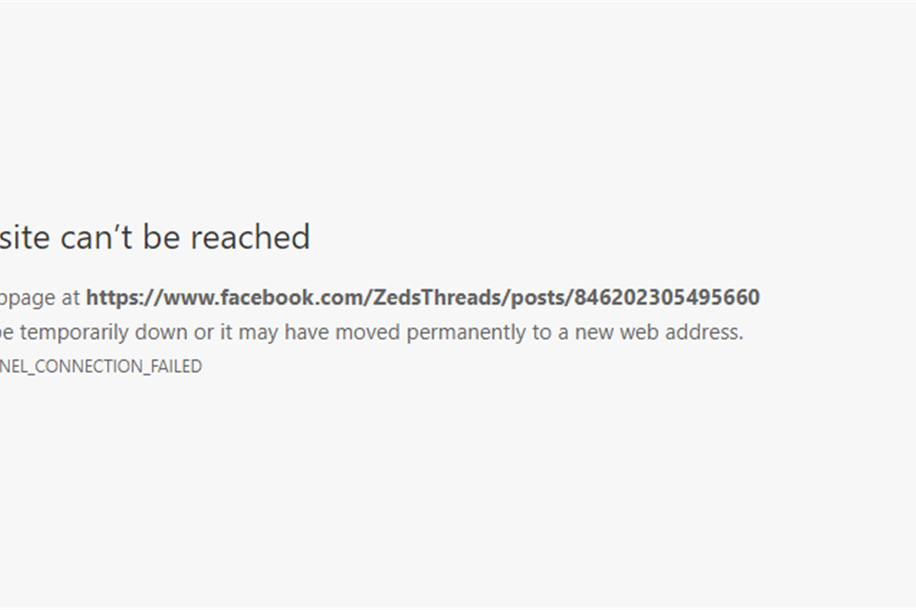This screenshot has width=916, height=610.
Task: Click the CONNECTION_FAILED error code text
Action: tap(101, 366)
